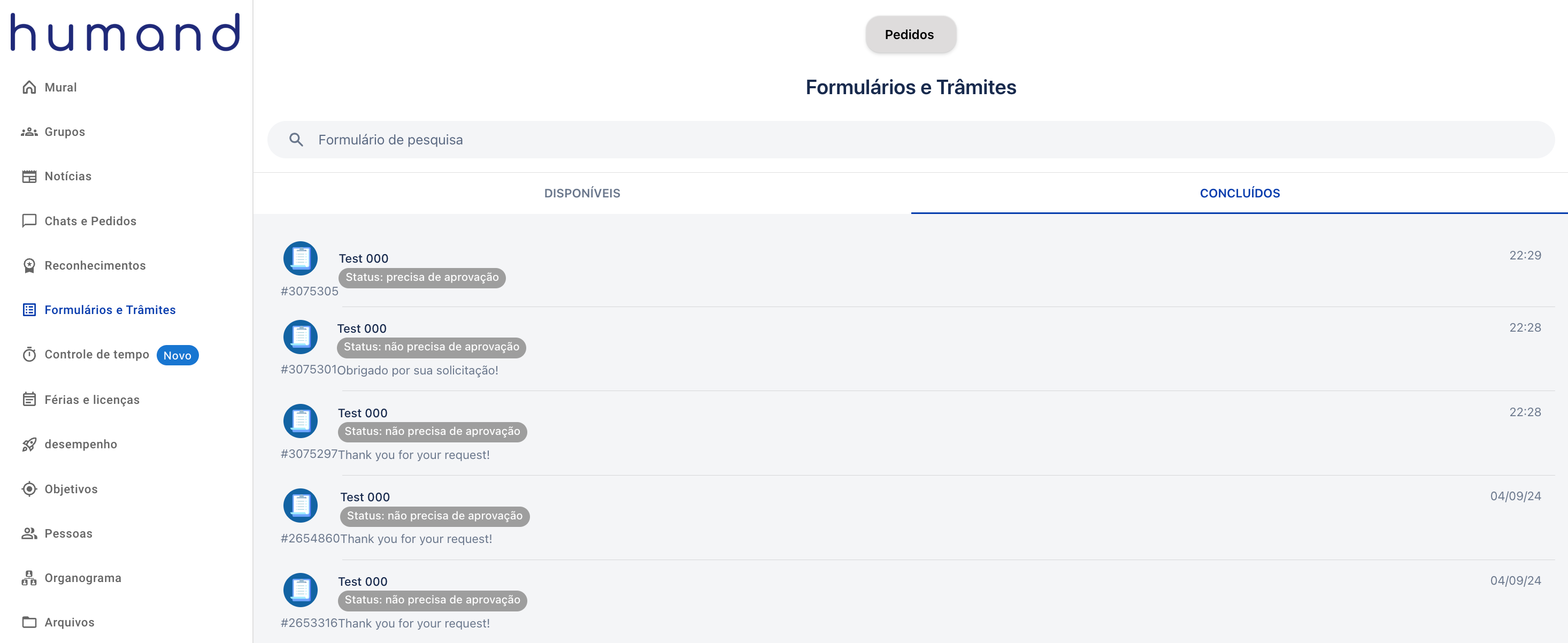Select the CONCLUÍDOS tab
The height and width of the screenshot is (643, 1568).
(1239, 193)
